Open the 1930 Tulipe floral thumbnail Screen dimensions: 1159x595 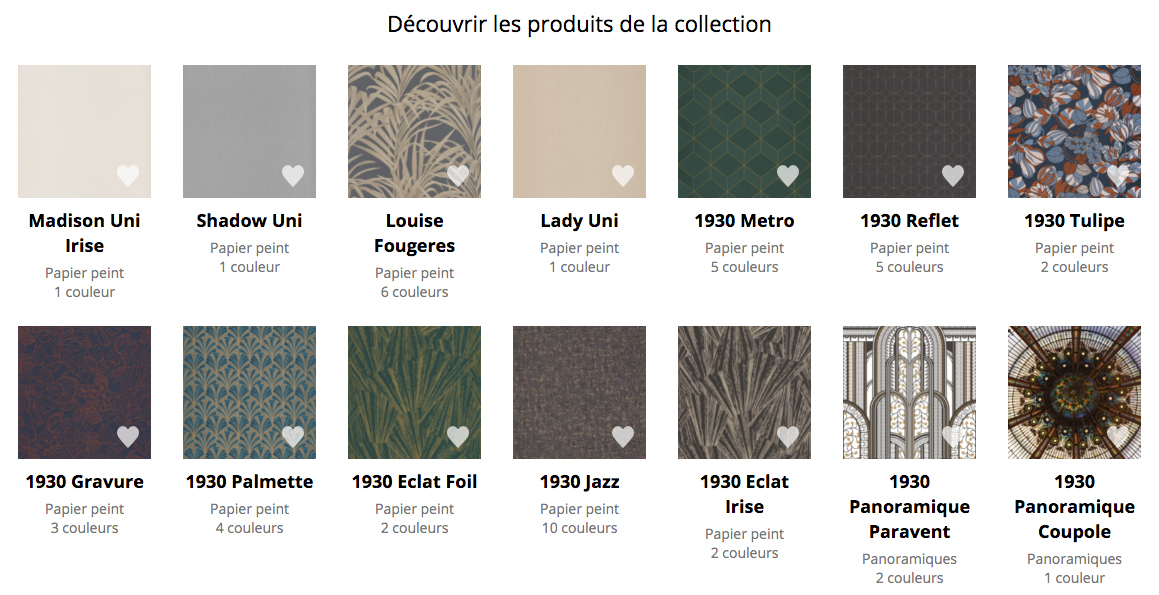point(1074,132)
